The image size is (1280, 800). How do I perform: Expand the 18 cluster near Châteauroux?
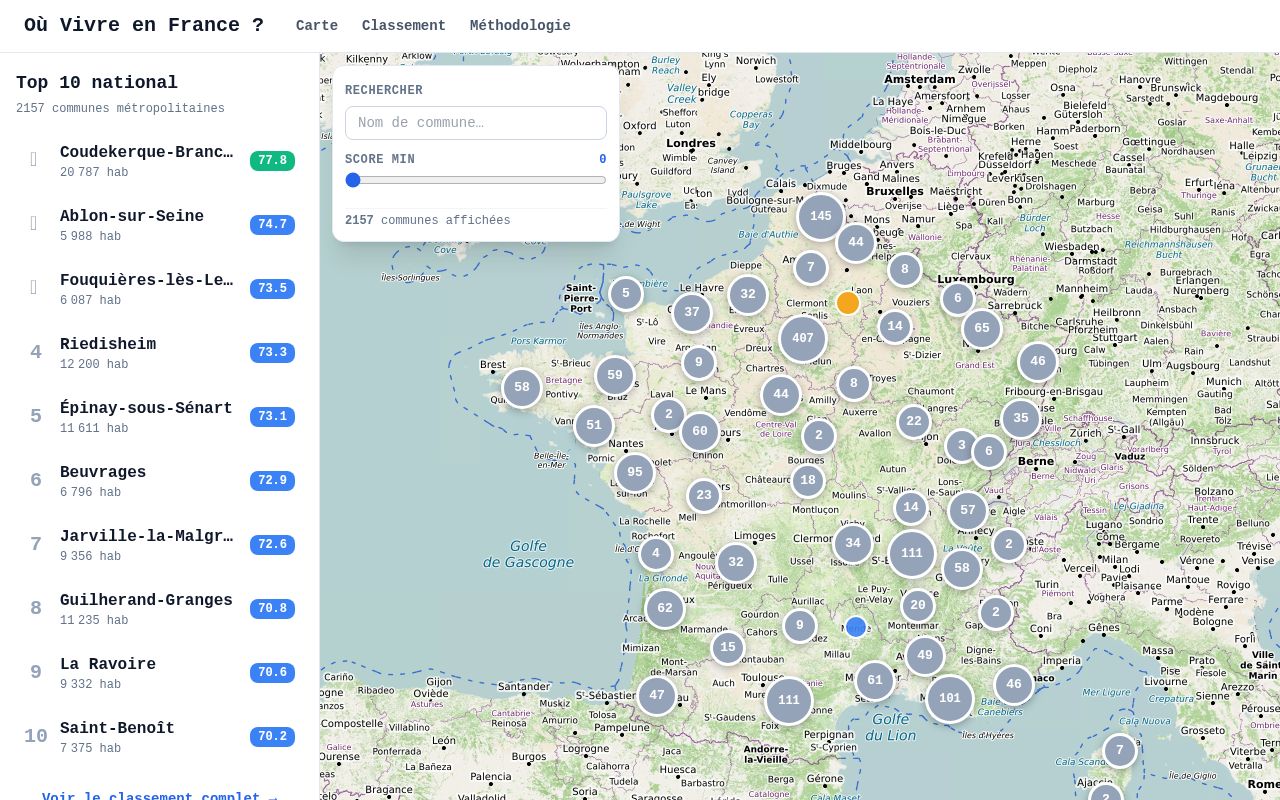point(808,480)
